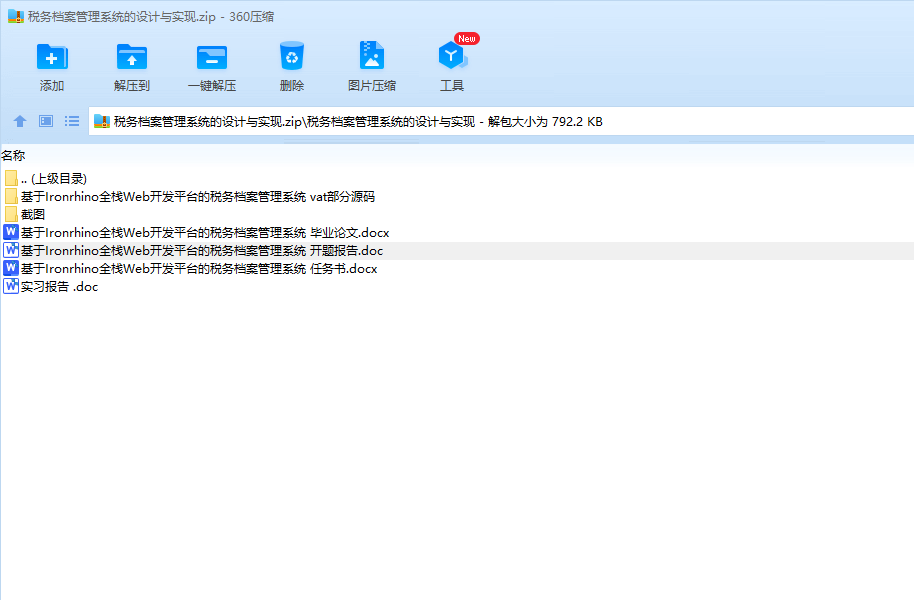The width and height of the screenshot is (914, 600).
Task: Click the 删除 recycle bin icon
Action: pos(291,56)
